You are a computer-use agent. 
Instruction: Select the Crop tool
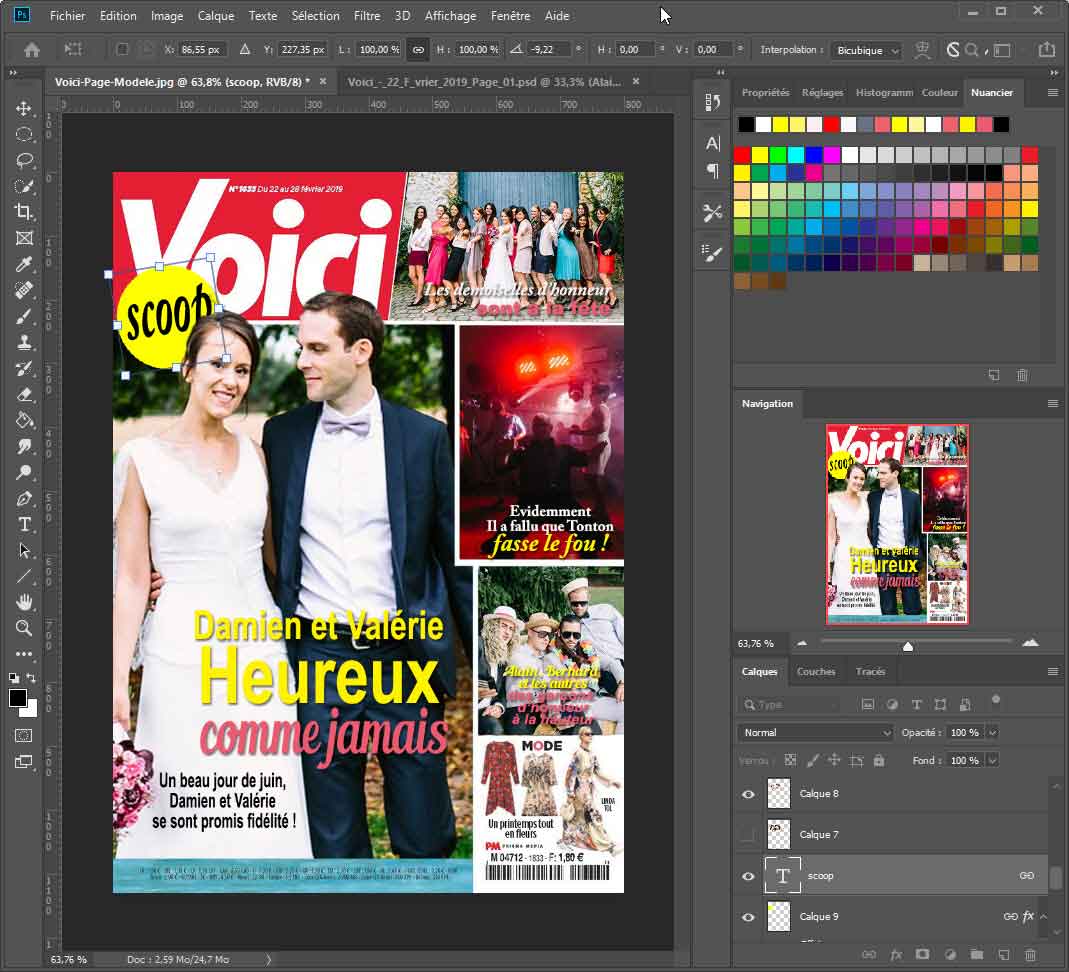click(x=24, y=212)
